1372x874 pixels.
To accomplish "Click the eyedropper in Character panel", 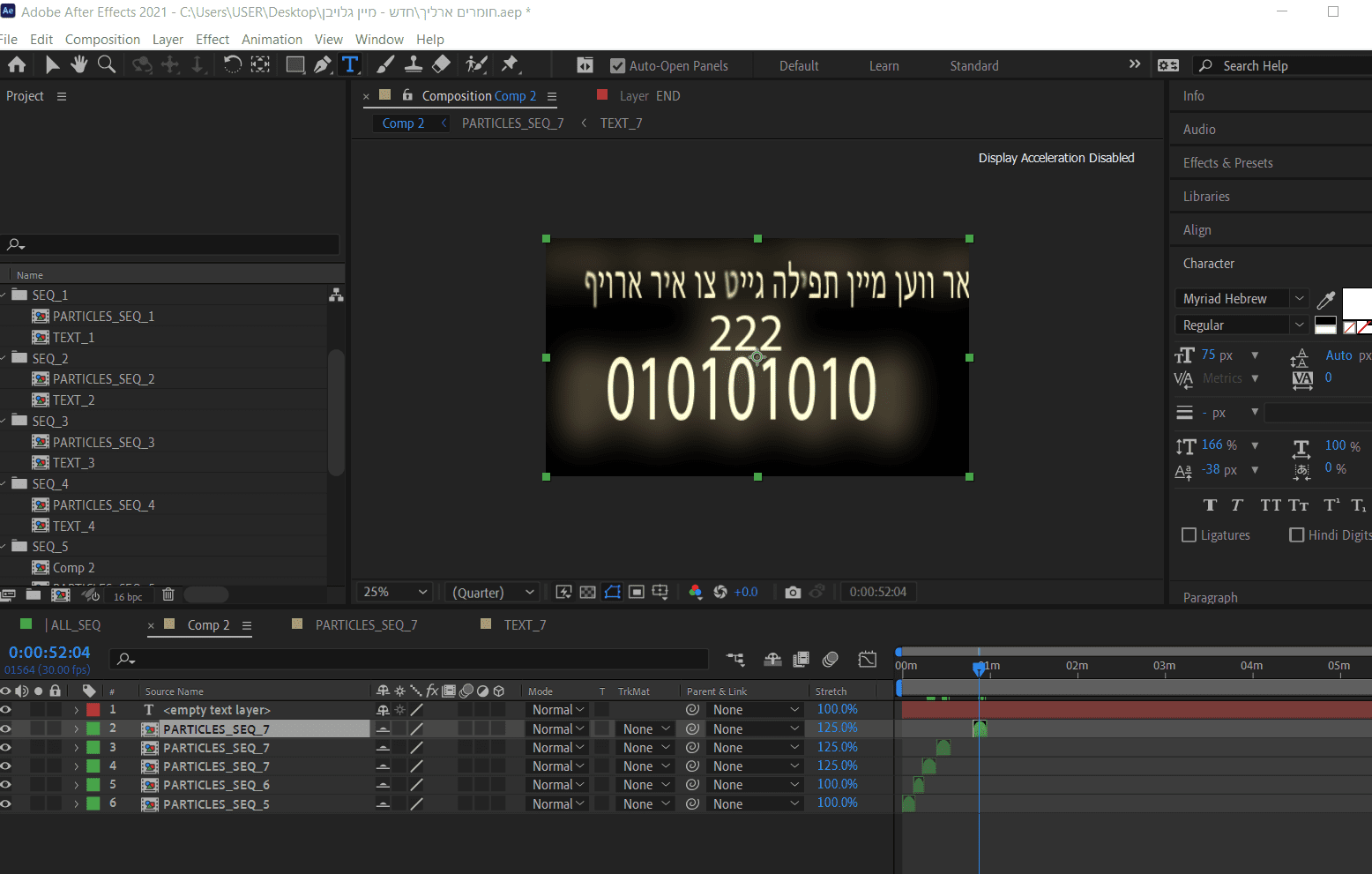I will pyautogui.click(x=1325, y=300).
